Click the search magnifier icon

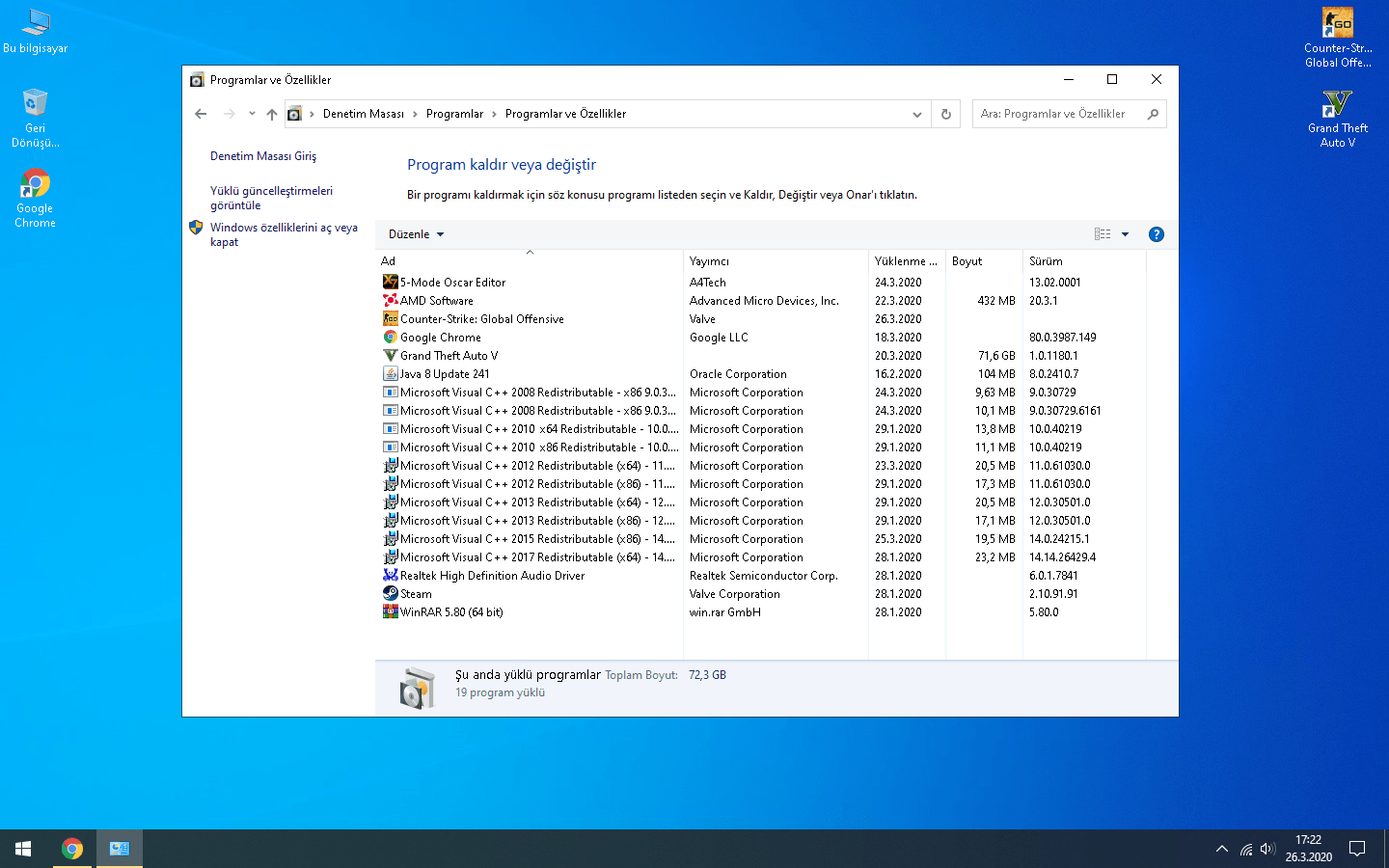(x=1153, y=114)
